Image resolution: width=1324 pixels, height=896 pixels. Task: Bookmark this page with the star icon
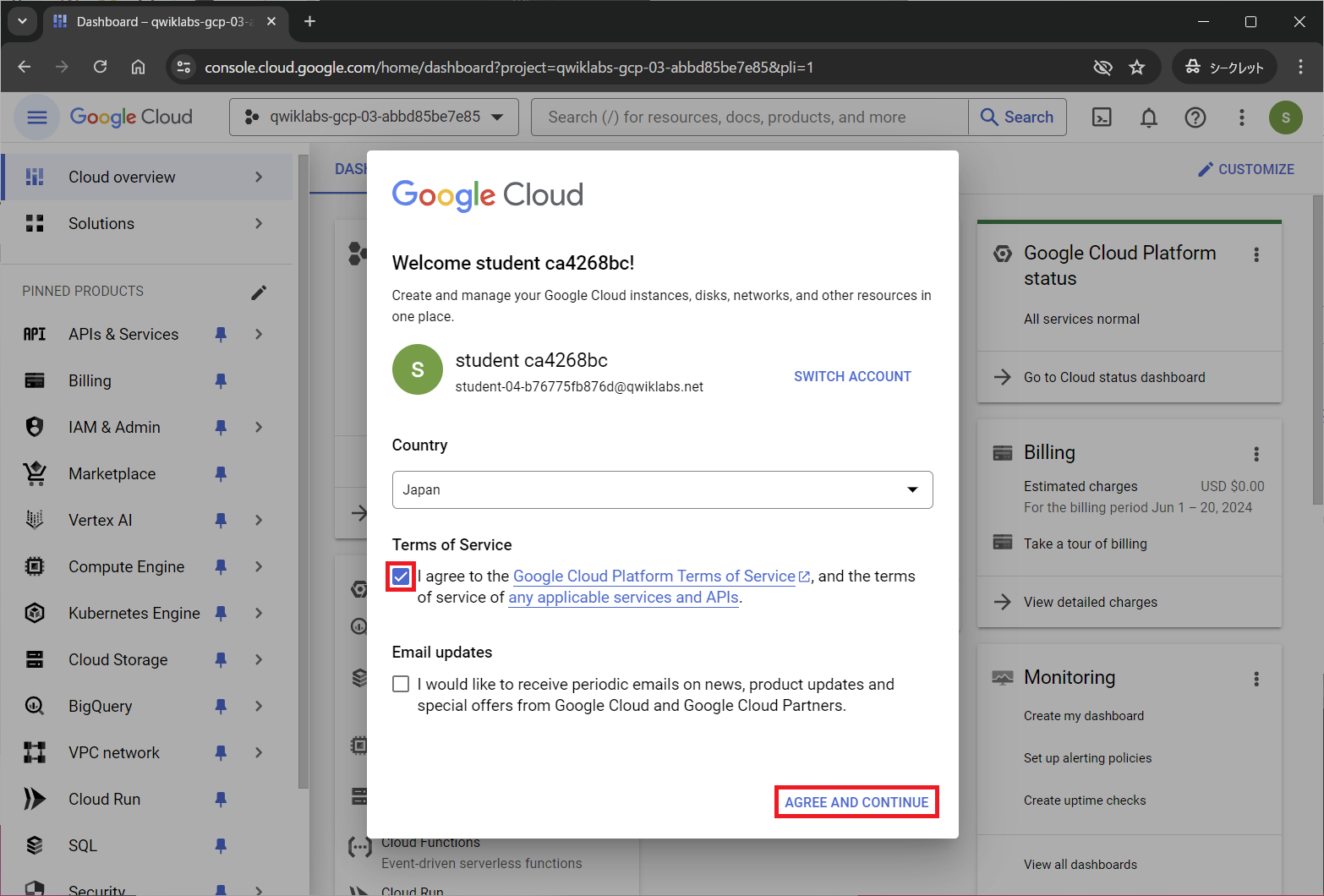tap(1137, 67)
